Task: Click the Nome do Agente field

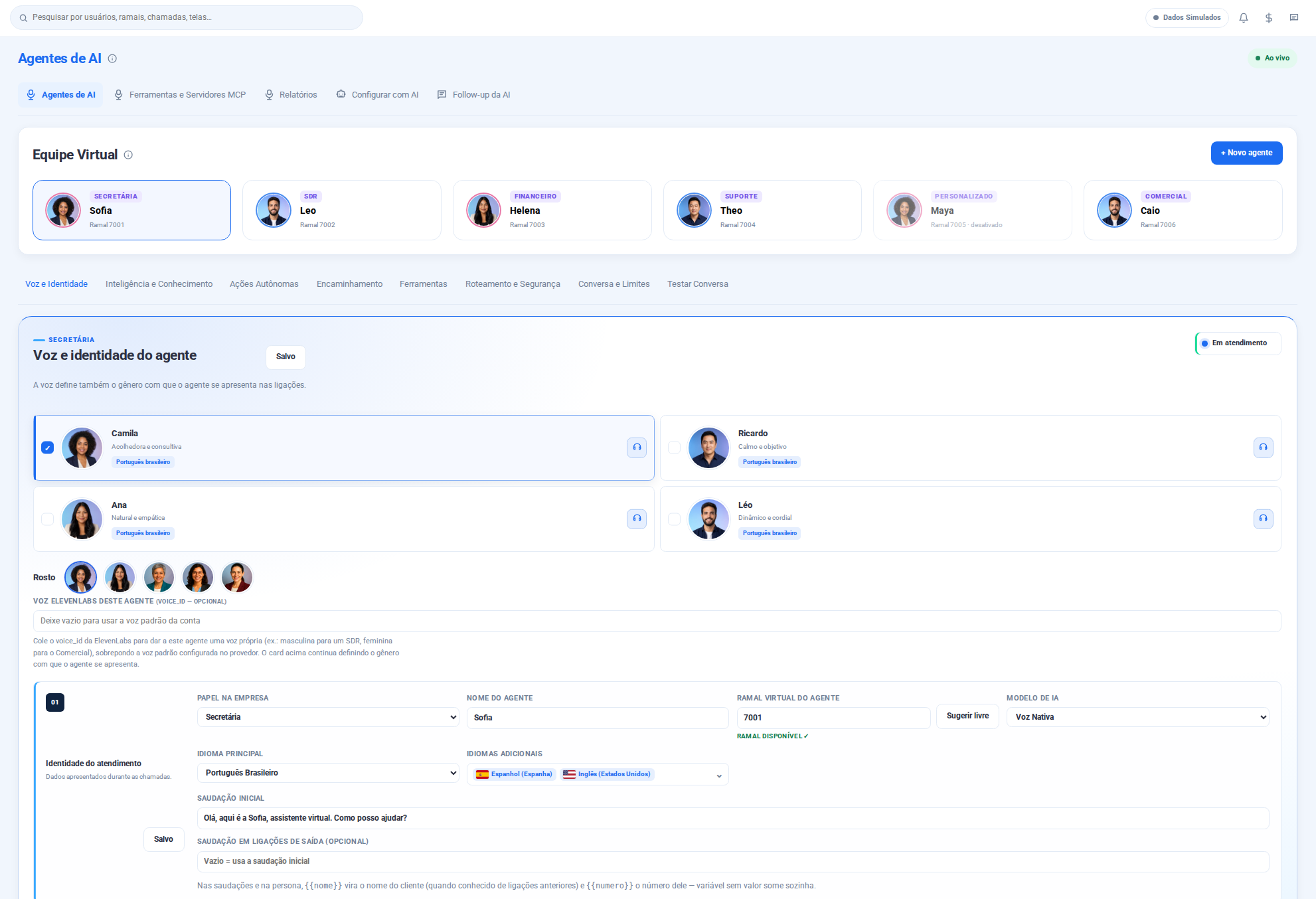Action: click(x=598, y=718)
